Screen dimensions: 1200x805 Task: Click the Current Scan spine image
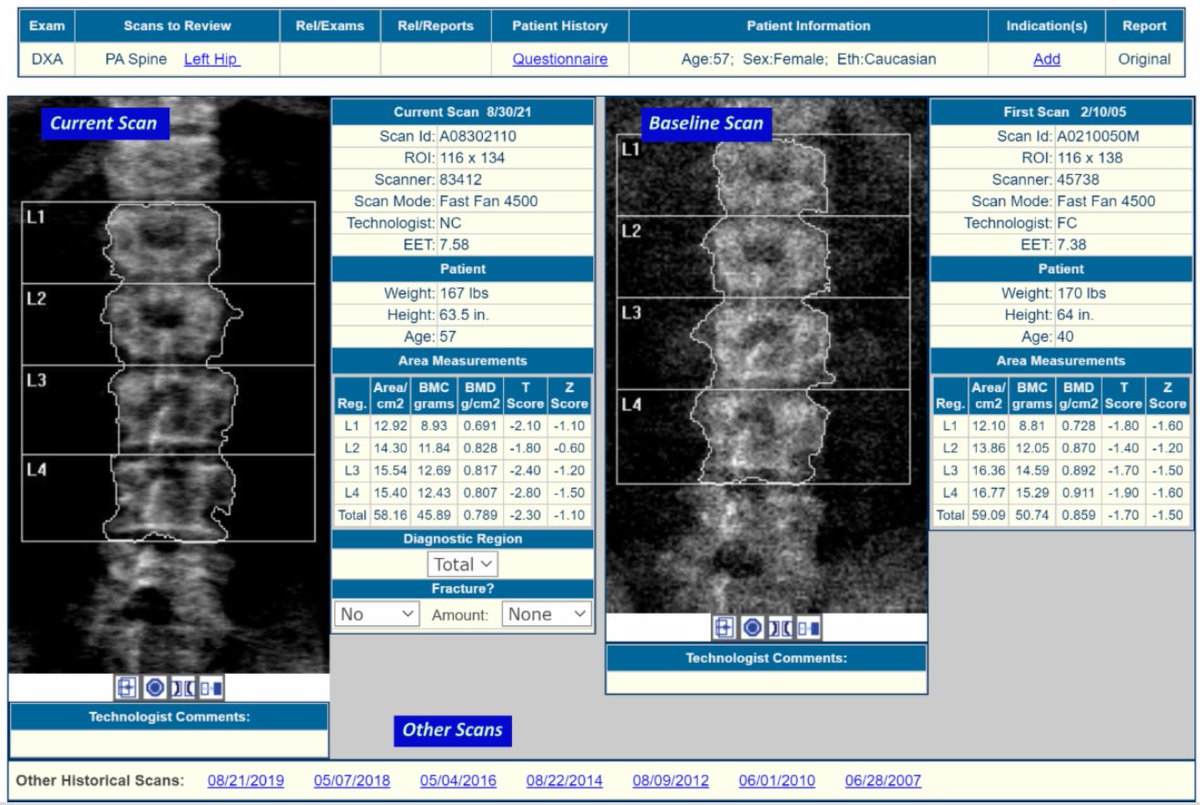(x=168, y=385)
